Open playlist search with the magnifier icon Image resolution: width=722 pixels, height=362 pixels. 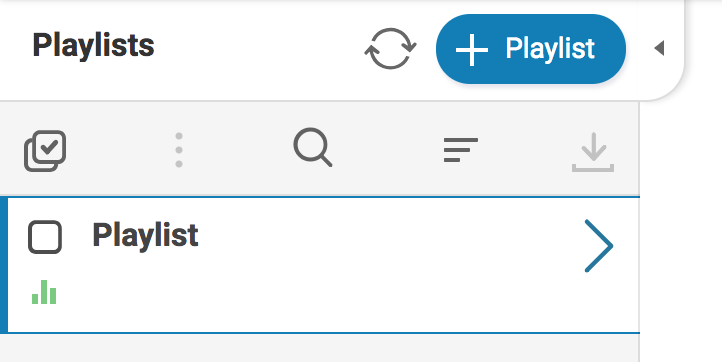(313, 147)
